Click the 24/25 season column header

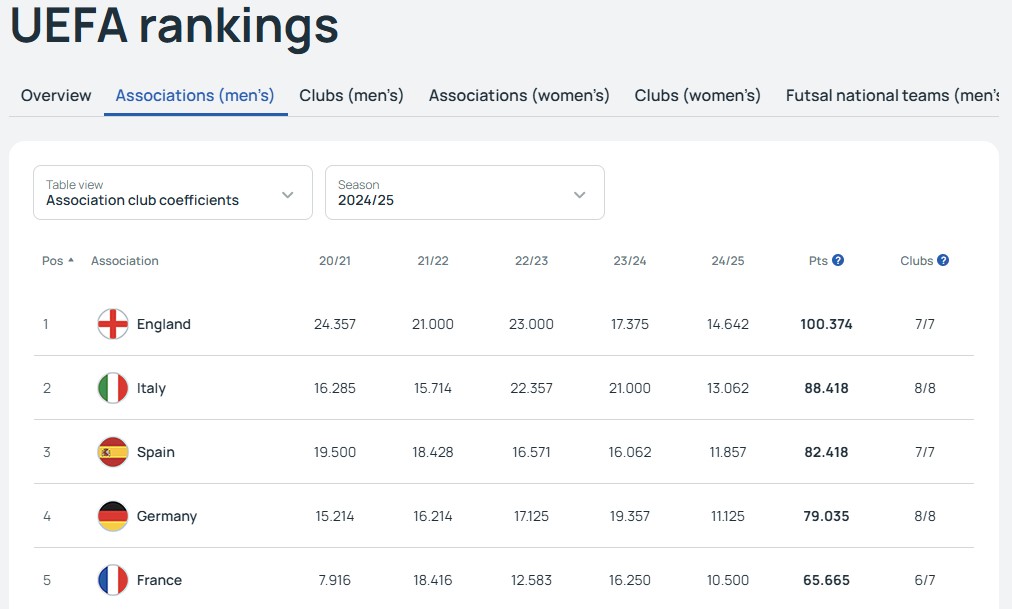click(727, 261)
